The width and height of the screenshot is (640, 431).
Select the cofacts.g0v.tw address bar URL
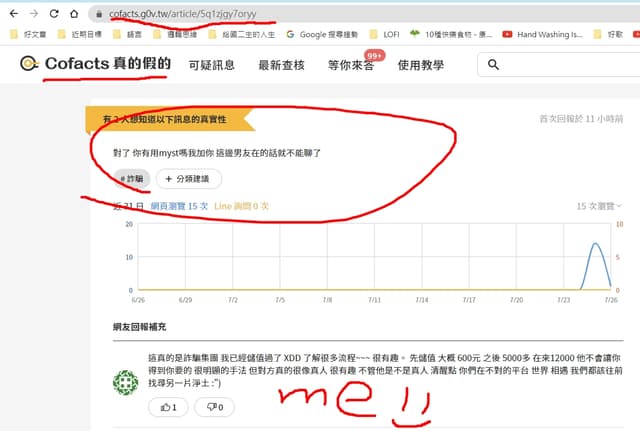182,14
